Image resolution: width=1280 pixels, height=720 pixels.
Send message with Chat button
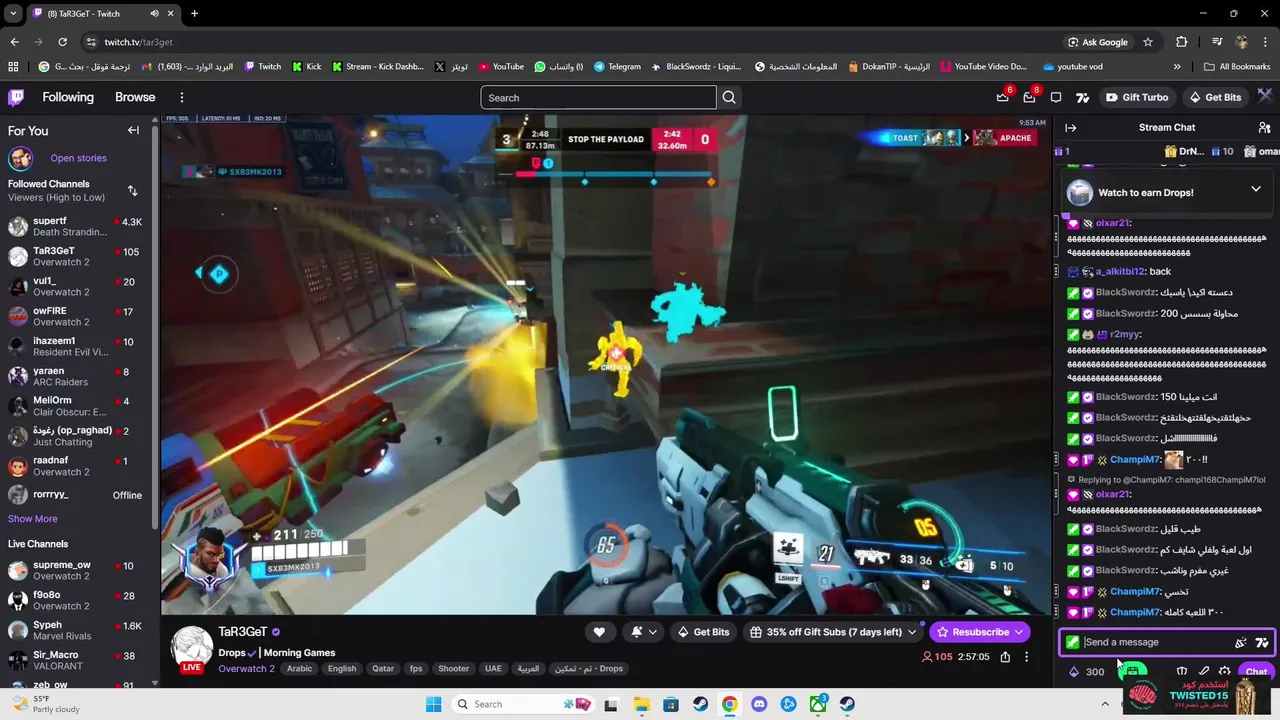tap(1255, 672)
